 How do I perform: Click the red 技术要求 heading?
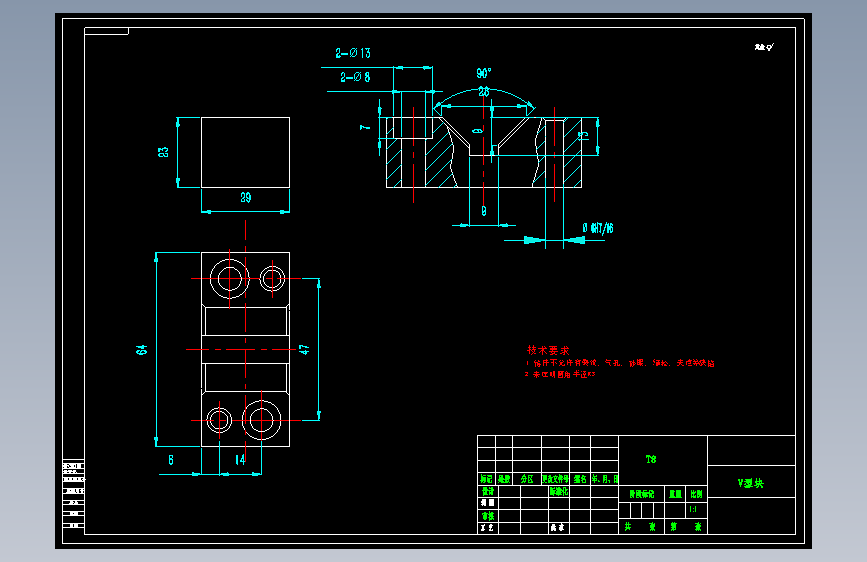(x=548, y=350)
